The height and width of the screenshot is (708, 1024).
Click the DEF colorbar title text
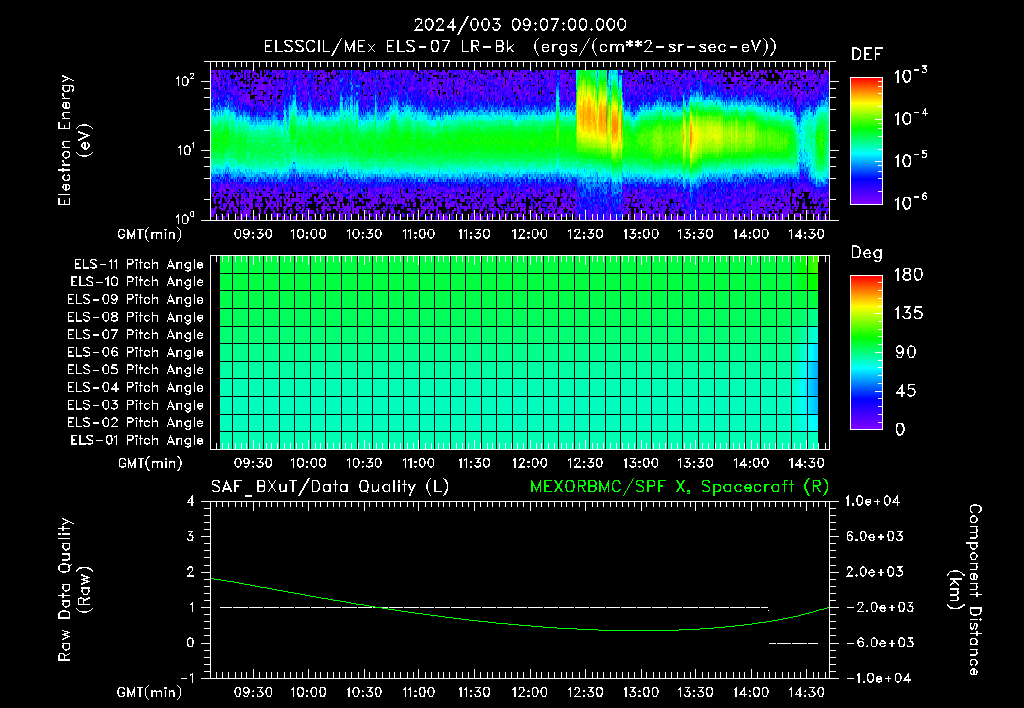click(x=867, y=55)
